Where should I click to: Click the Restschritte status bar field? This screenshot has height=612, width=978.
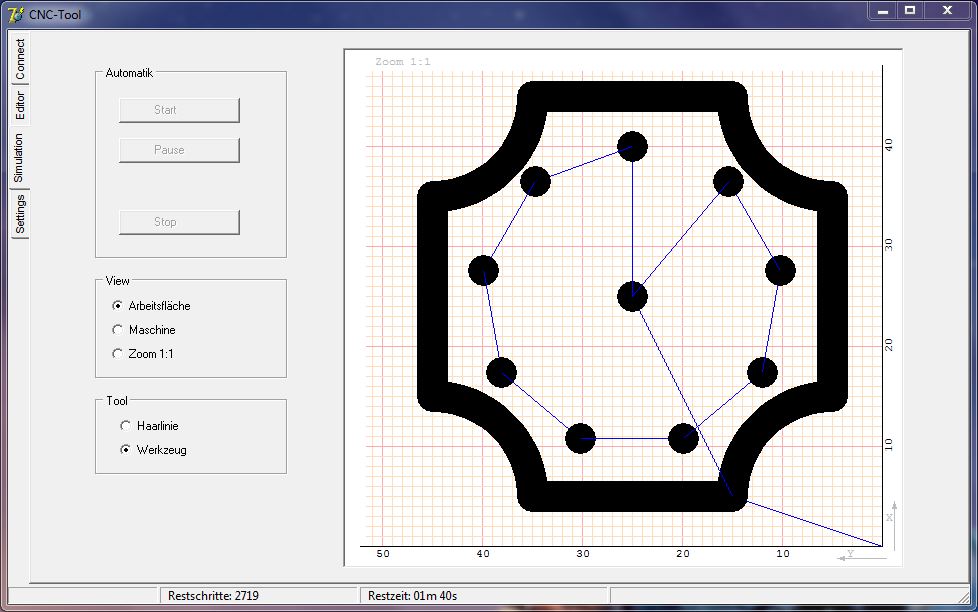(259, 596)
